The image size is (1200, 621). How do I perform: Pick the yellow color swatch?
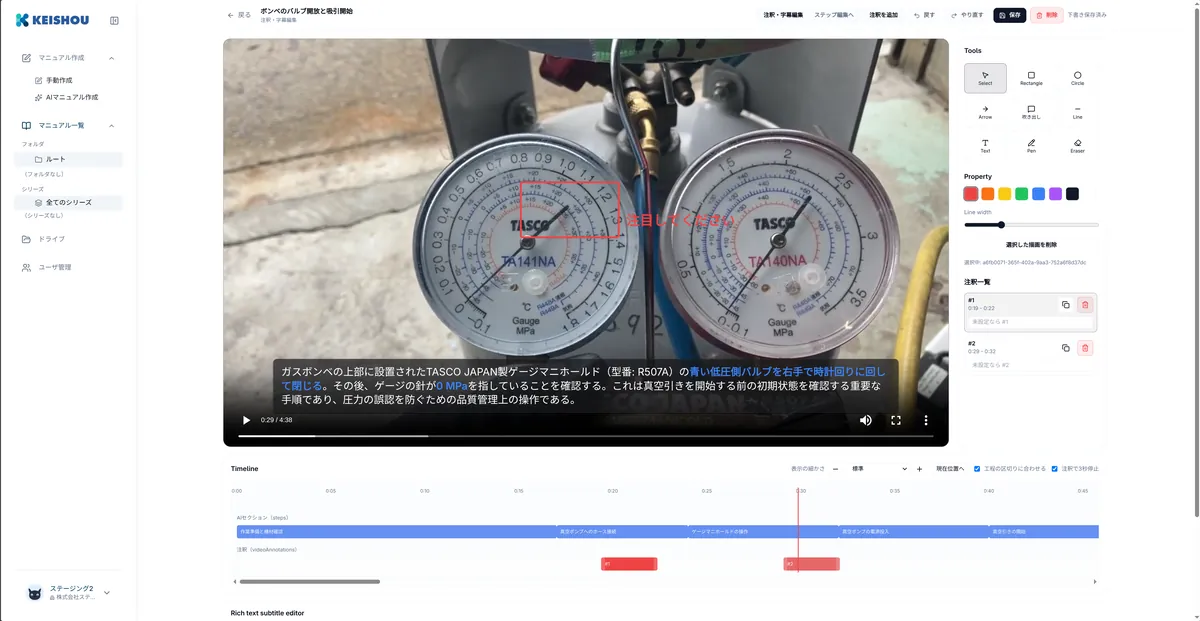tap(1005, 194)
